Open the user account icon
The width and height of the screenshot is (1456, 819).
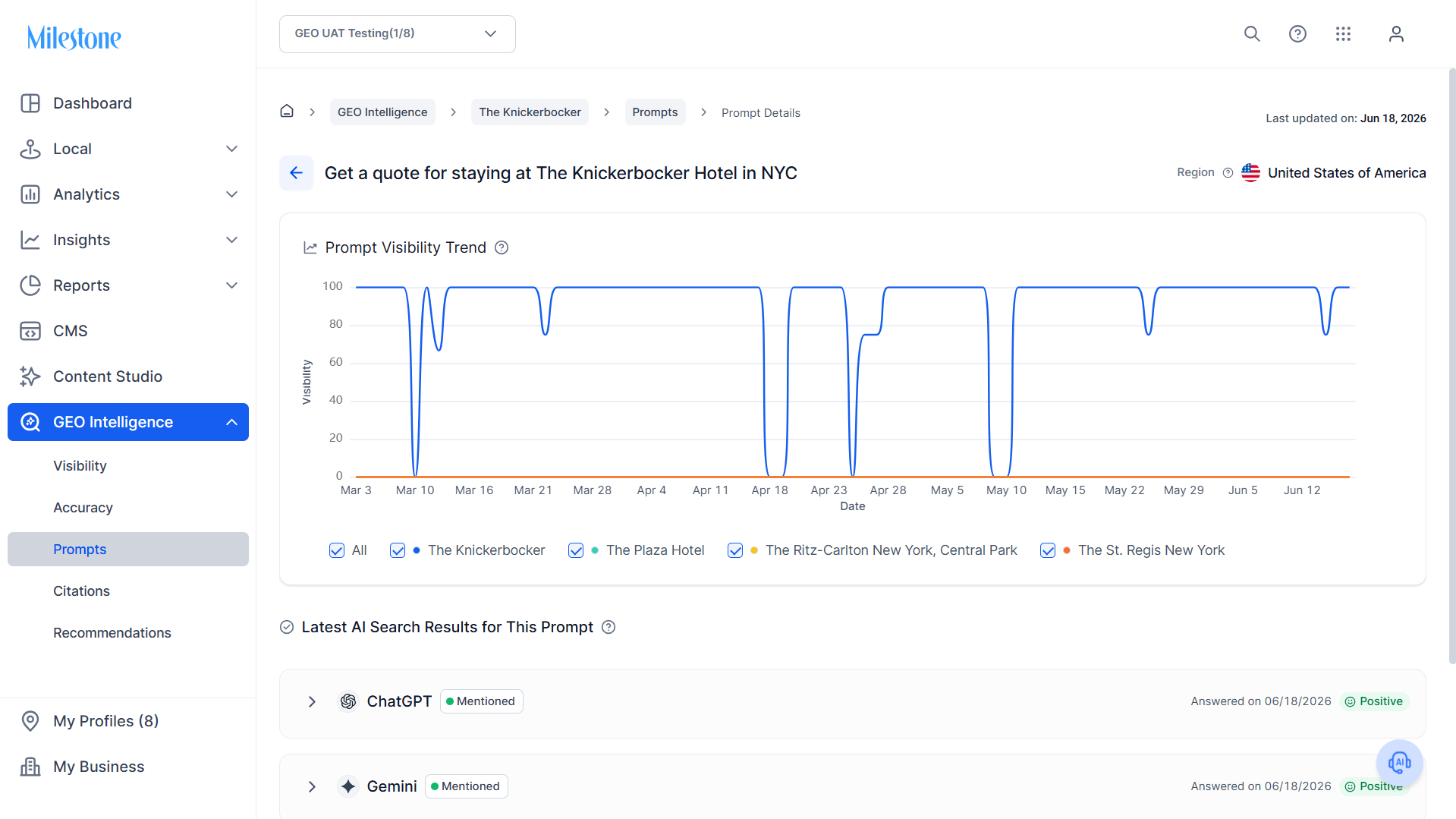(x=1396, y=33)
